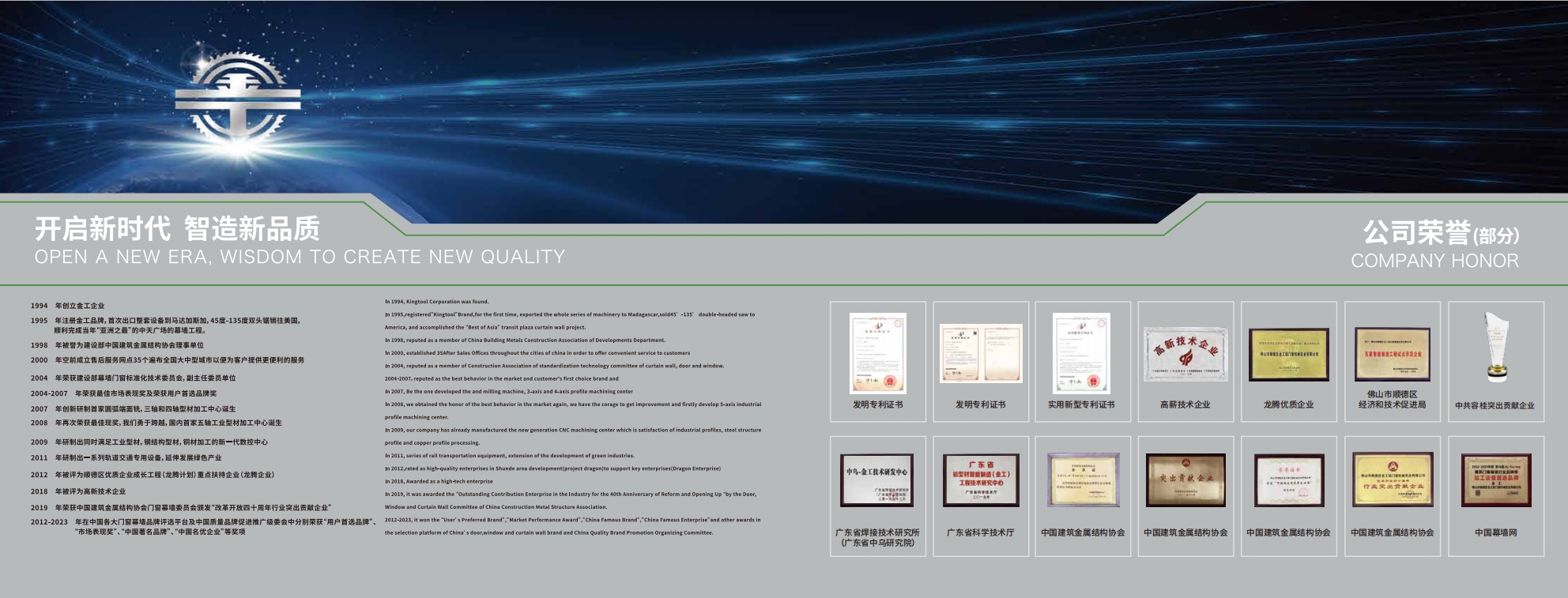Open the 行业突出贡献企业 gold plaque

coord(1392,480)
